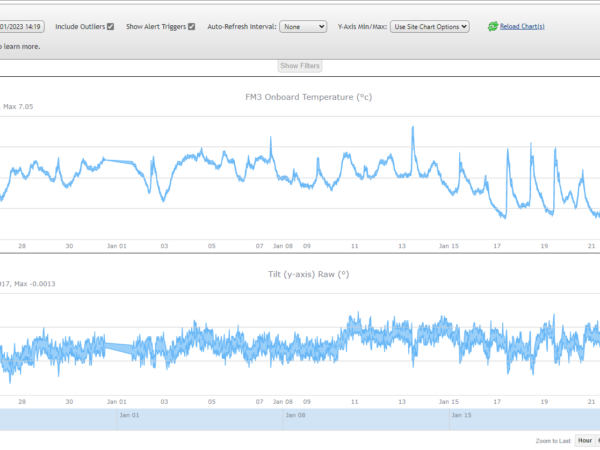This screenshot has width=600, height=450.
Task: Click the 'Max -0.0013' tilt label
Action: tap(34, 284)
